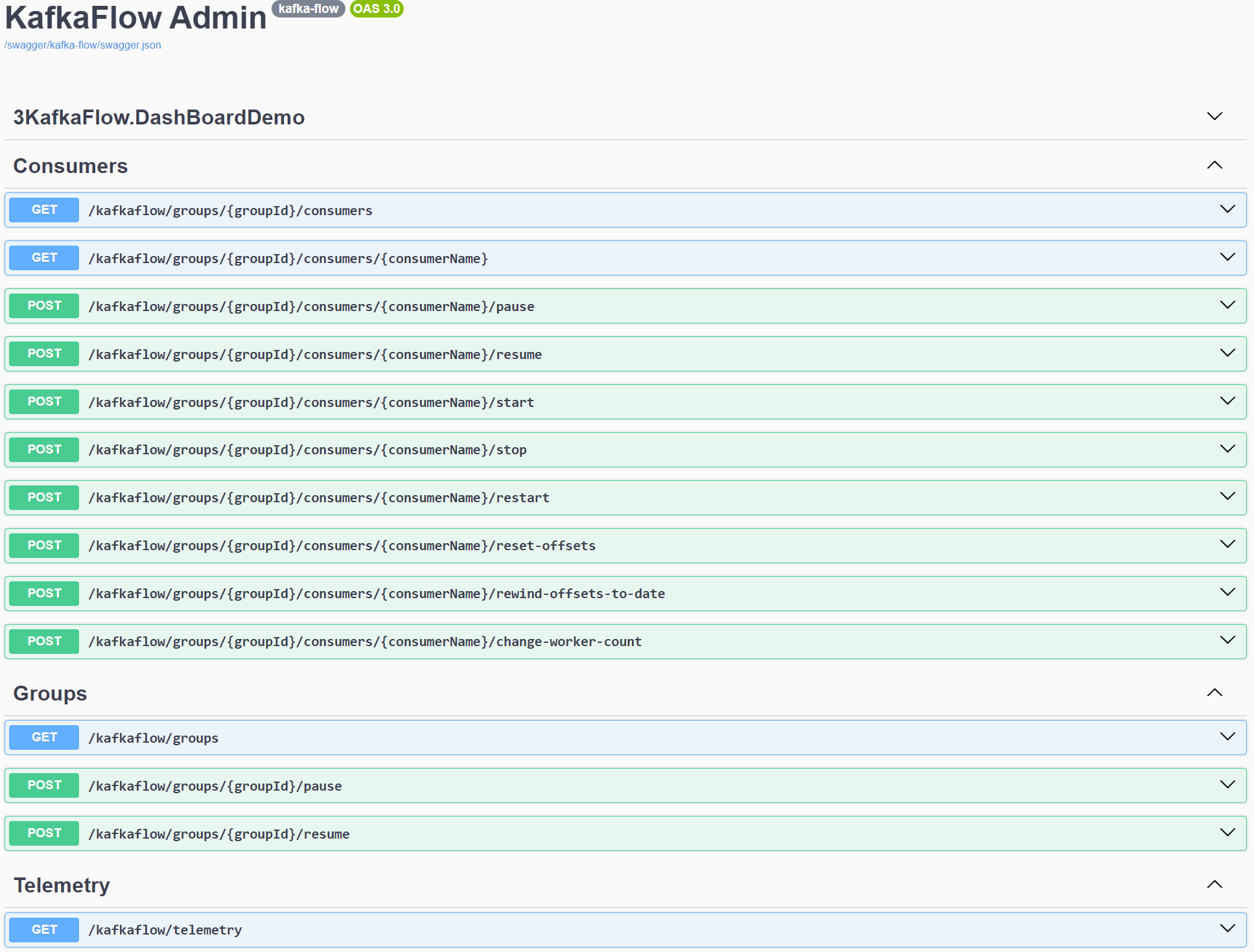Open the swagger.json link
Screen dimensions: 1254x952
(x=82, y=45)
